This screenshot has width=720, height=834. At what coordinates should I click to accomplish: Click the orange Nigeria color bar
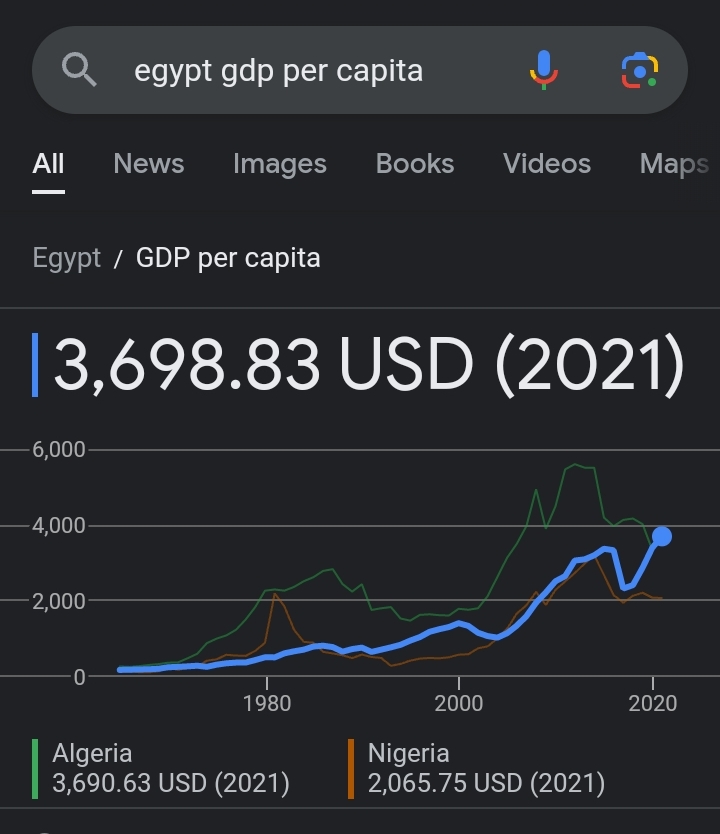[351, 769]
